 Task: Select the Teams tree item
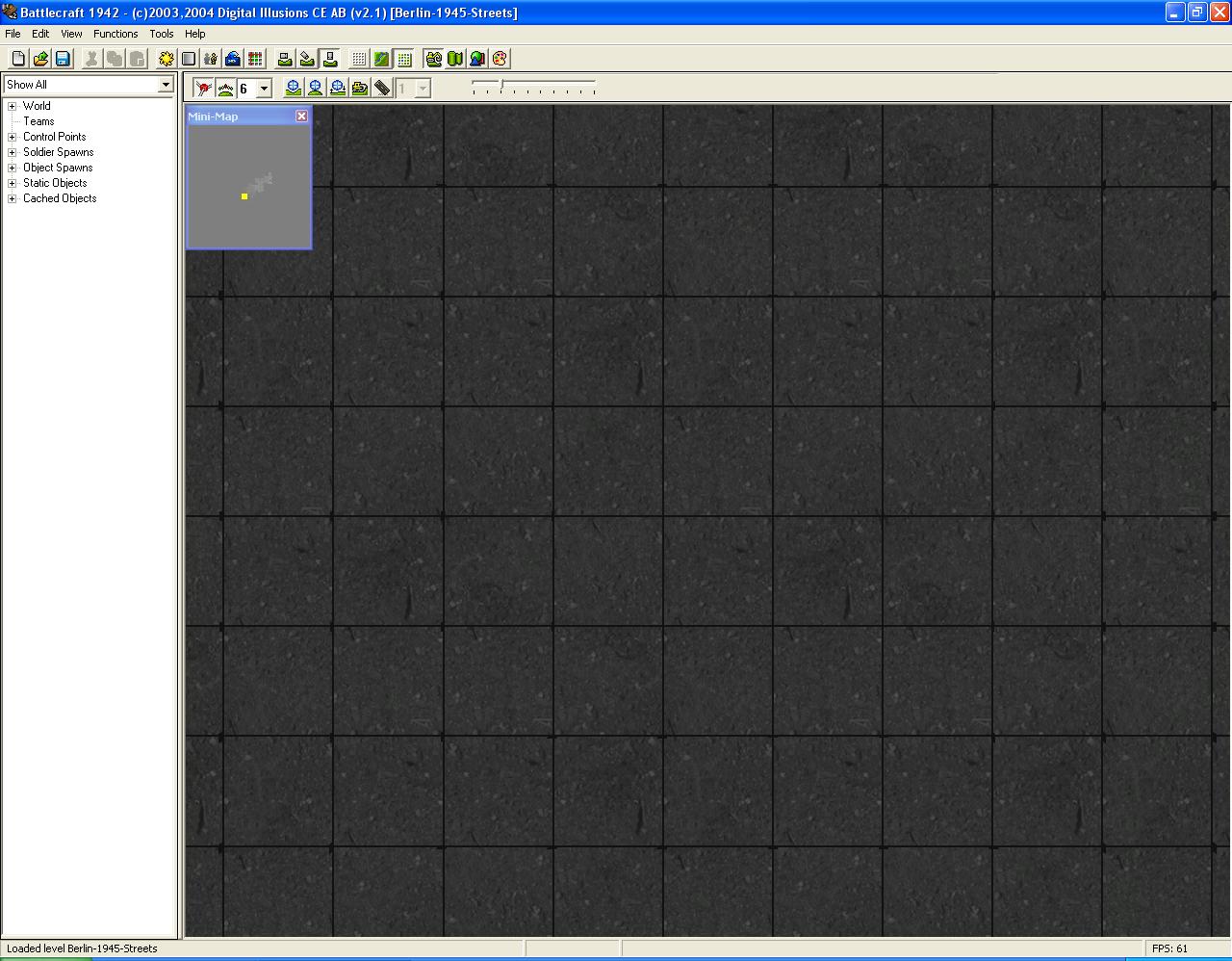click(x=38, y=121)
